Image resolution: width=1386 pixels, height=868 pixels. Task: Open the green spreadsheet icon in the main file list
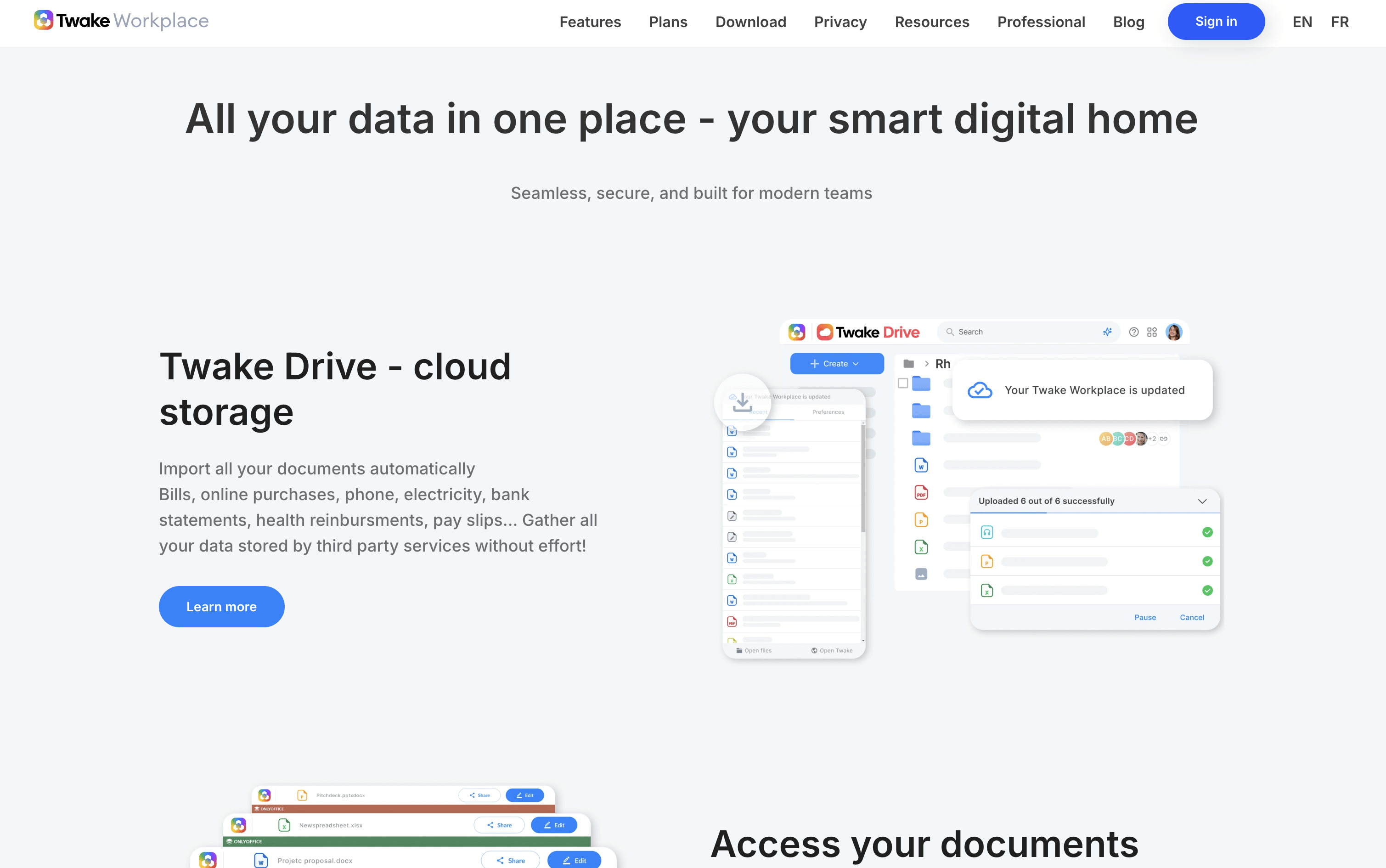pyautogui.click(x=921, y=547)
